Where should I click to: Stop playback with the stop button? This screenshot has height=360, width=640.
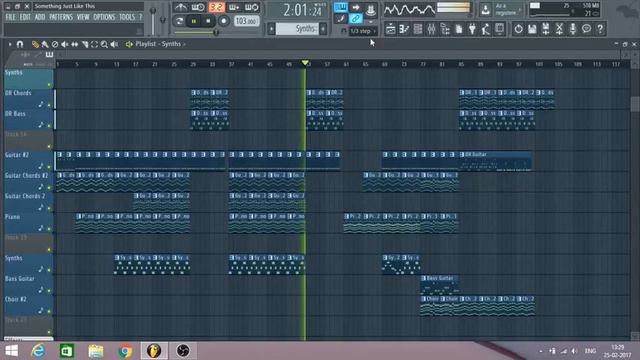[208, 21]
